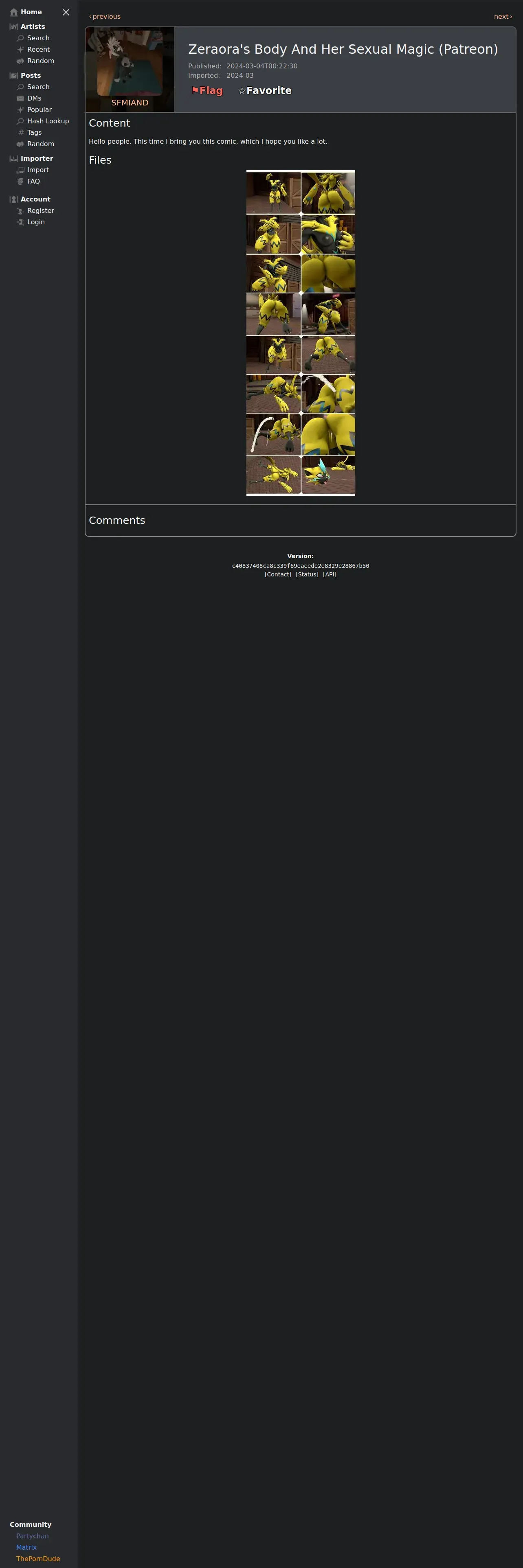This screenshot has width=523, height=1568.
Task: Open the attached file image preview
Action: [x=301, y=333]
